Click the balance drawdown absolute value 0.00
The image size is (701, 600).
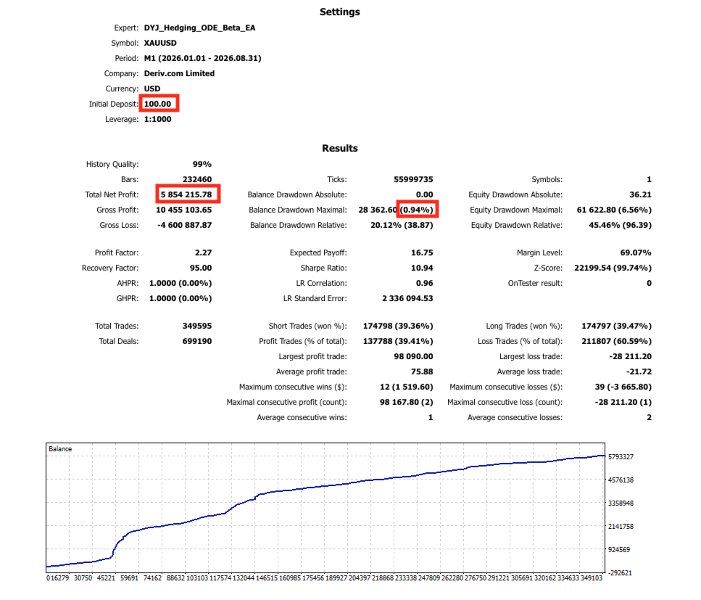pyautogui.click(x=424, y=194)
